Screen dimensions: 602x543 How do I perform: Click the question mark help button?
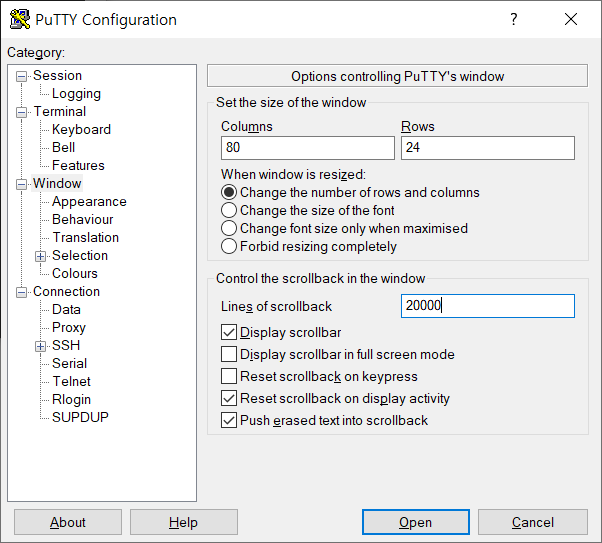(x=514, y=19)
